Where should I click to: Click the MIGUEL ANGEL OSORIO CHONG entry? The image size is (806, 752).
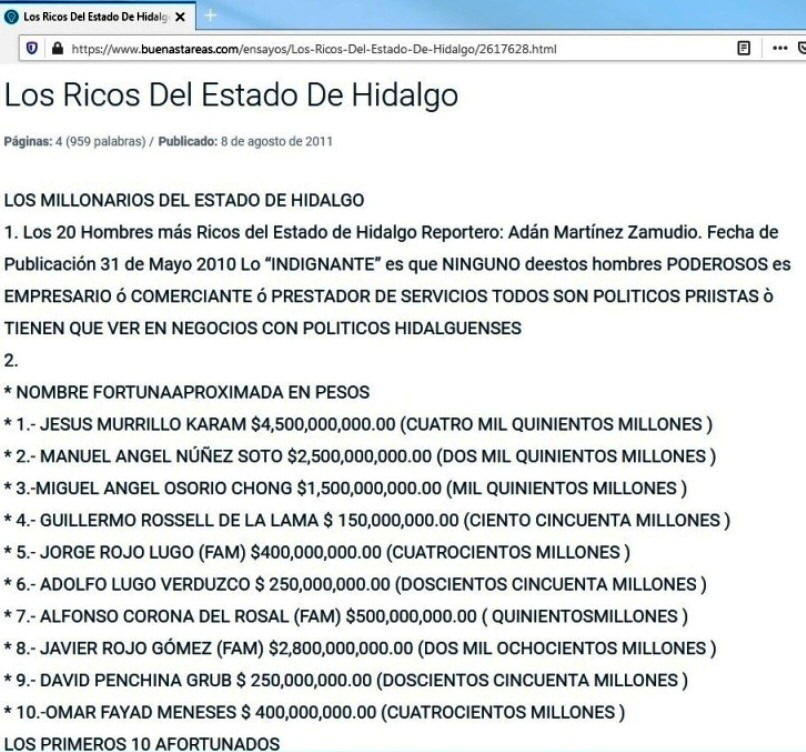(x=345, y=488)
